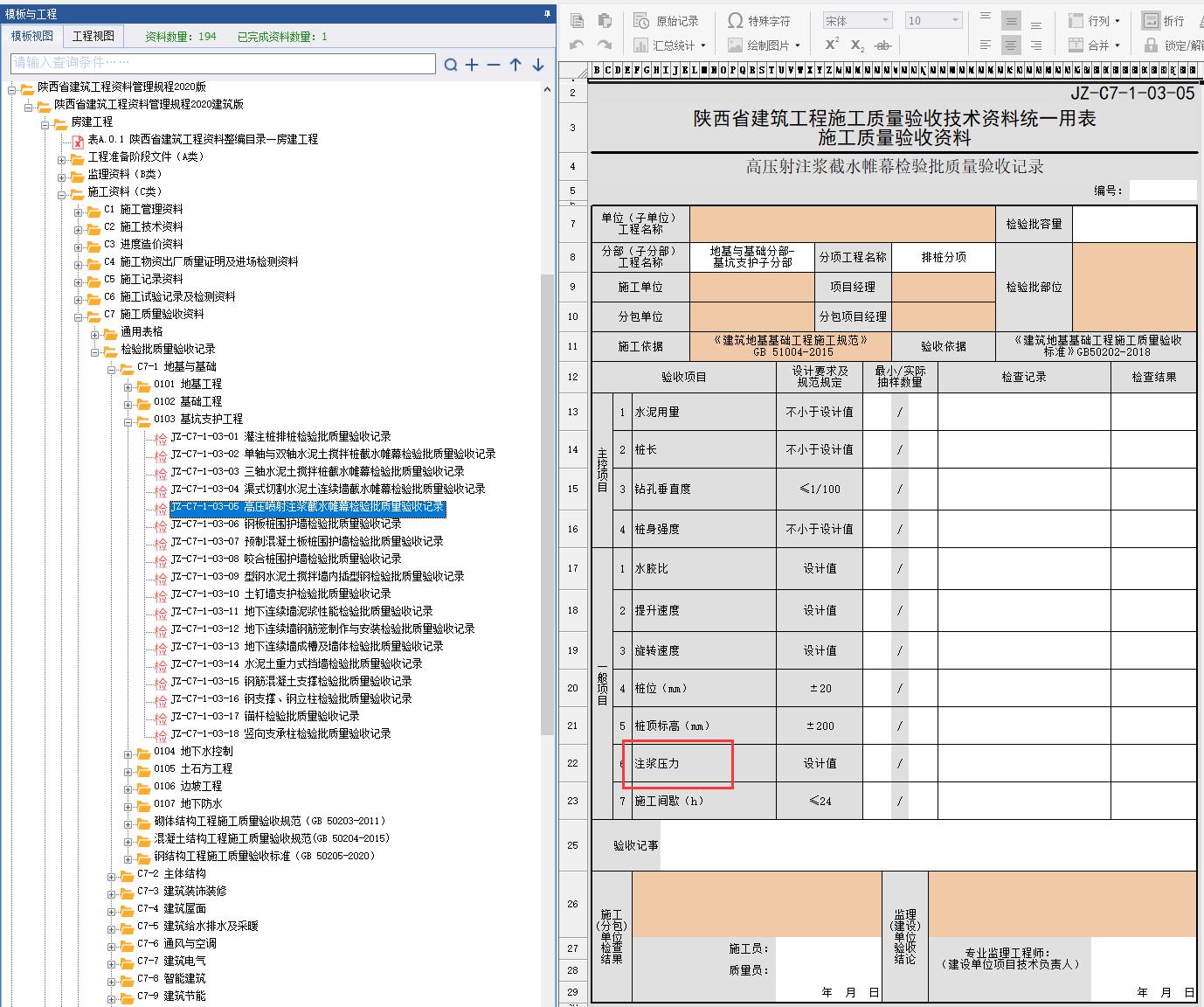Toggle strikethrough 'ab' formatting
This screenshot has height=1007, width=1204.
click(882, 45)
